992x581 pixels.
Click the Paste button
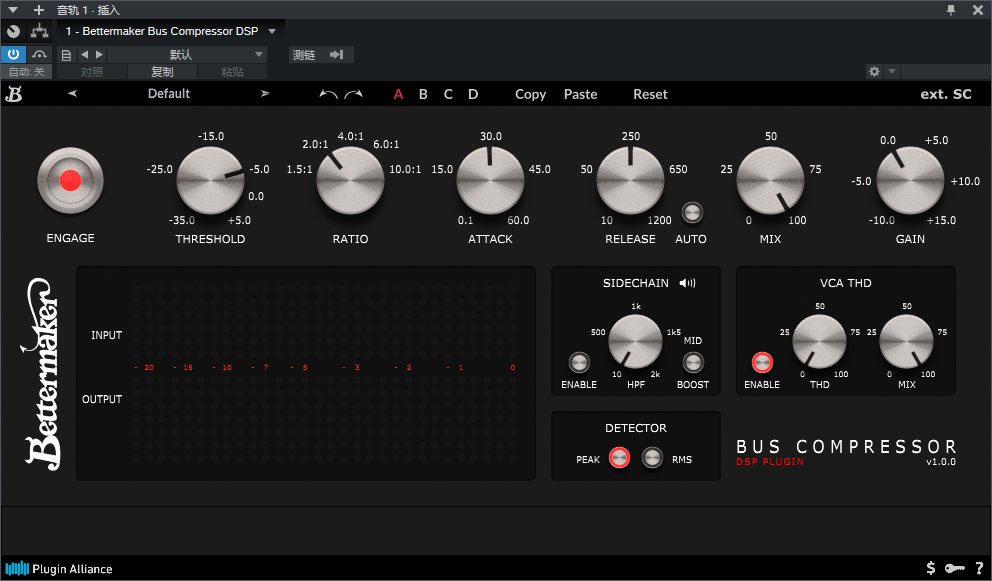[580, 94]
